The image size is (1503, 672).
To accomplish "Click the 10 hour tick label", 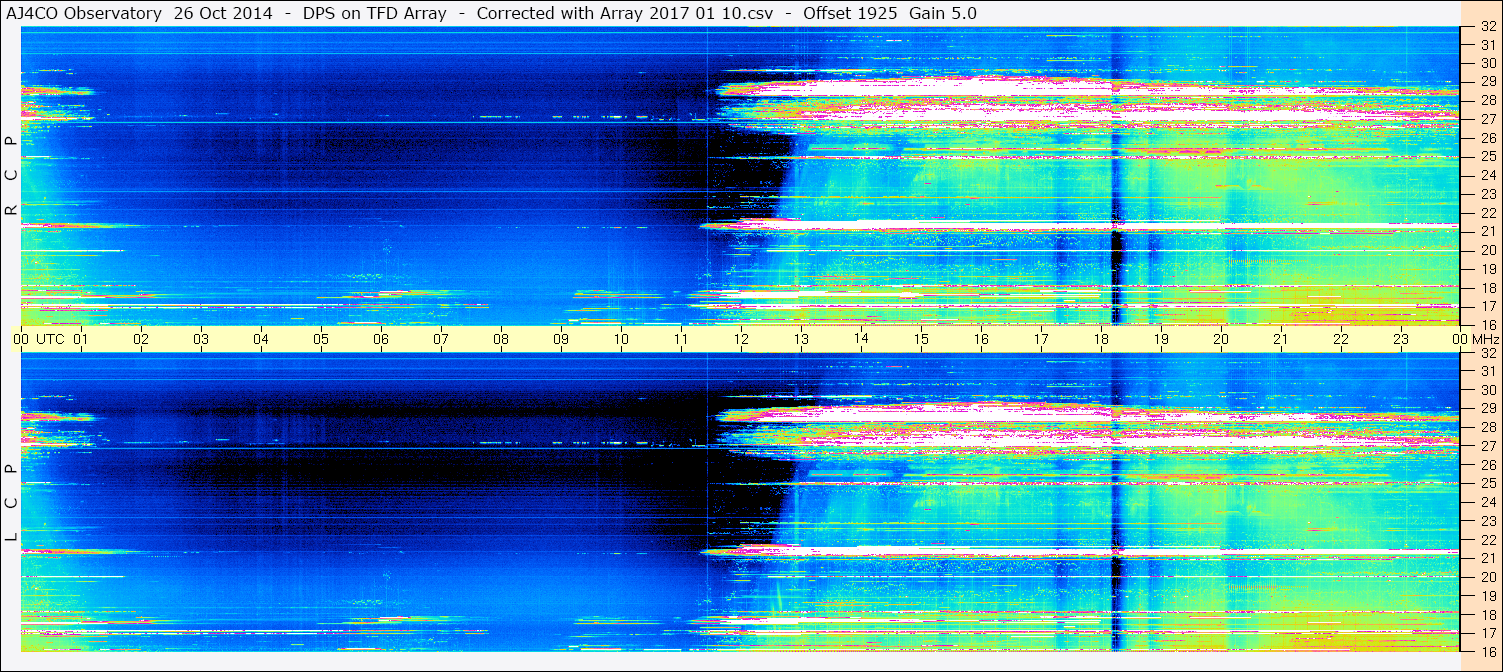I will coord(621,339).
